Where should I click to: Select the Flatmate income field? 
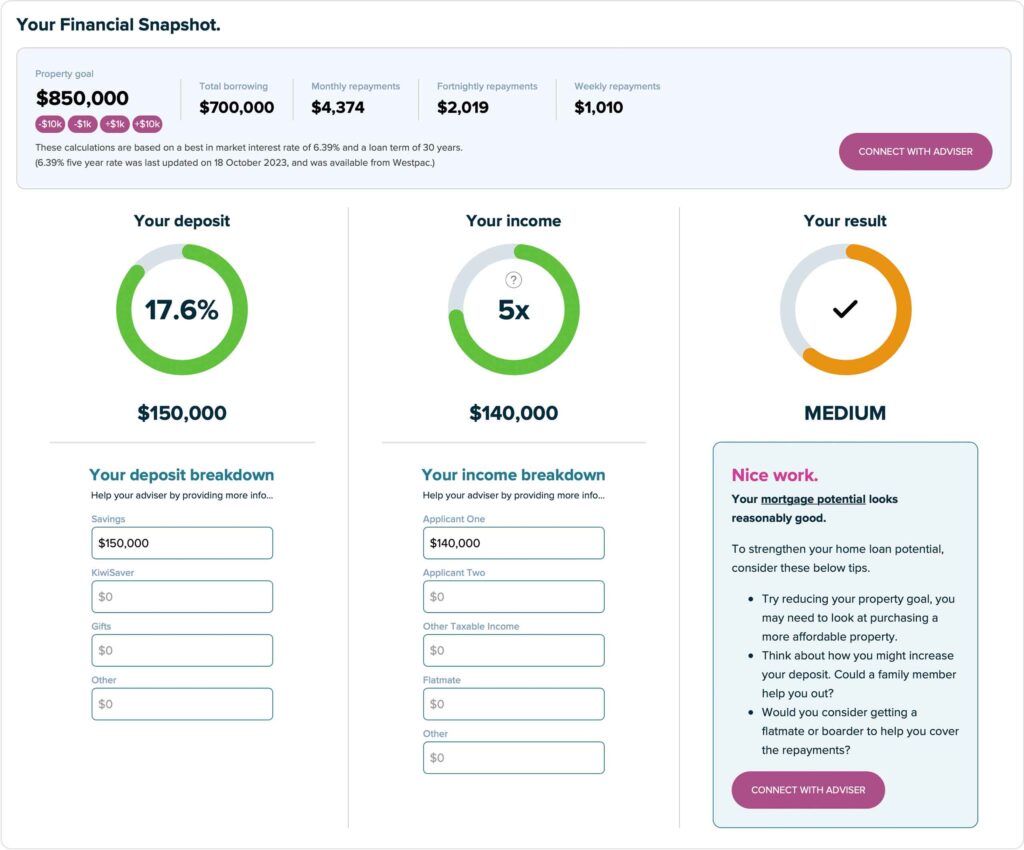pos(513,704)
